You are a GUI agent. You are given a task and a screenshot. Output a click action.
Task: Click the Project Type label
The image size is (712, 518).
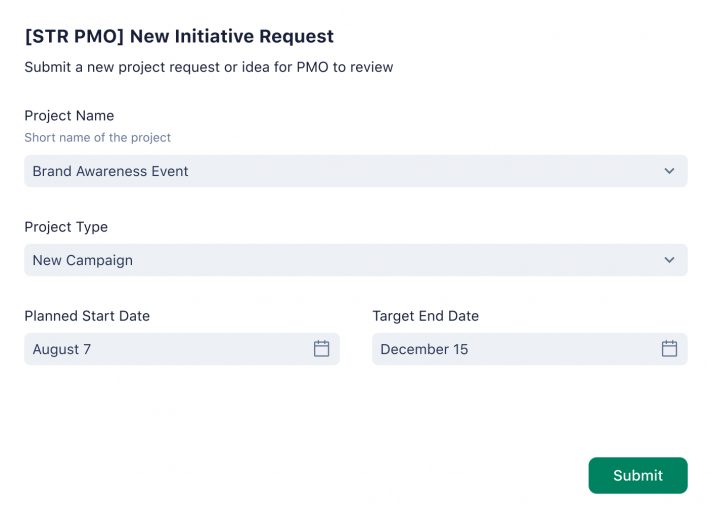coord(66,227)
